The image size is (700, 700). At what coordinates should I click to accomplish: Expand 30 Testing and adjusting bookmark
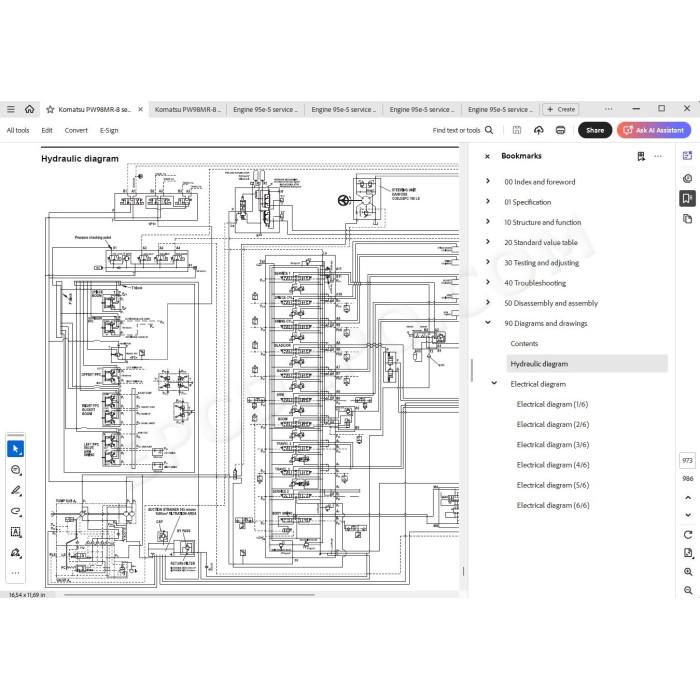tap(488, 262)
